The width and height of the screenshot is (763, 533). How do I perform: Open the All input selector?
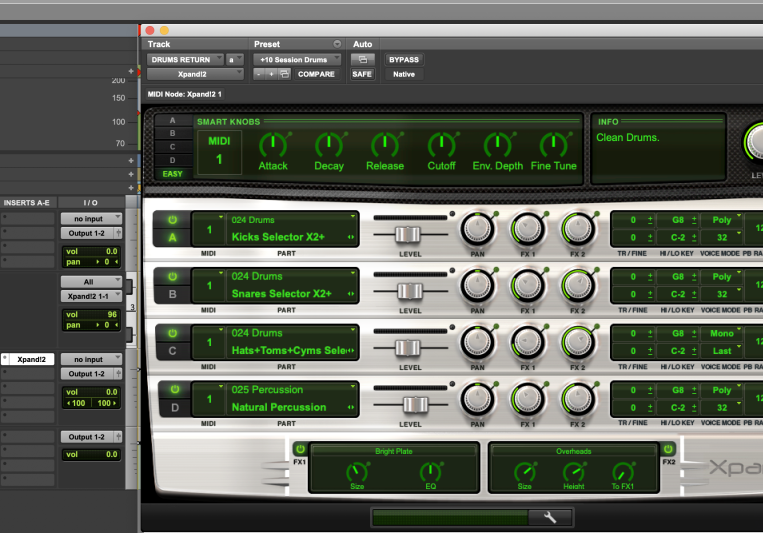[91, 282]
